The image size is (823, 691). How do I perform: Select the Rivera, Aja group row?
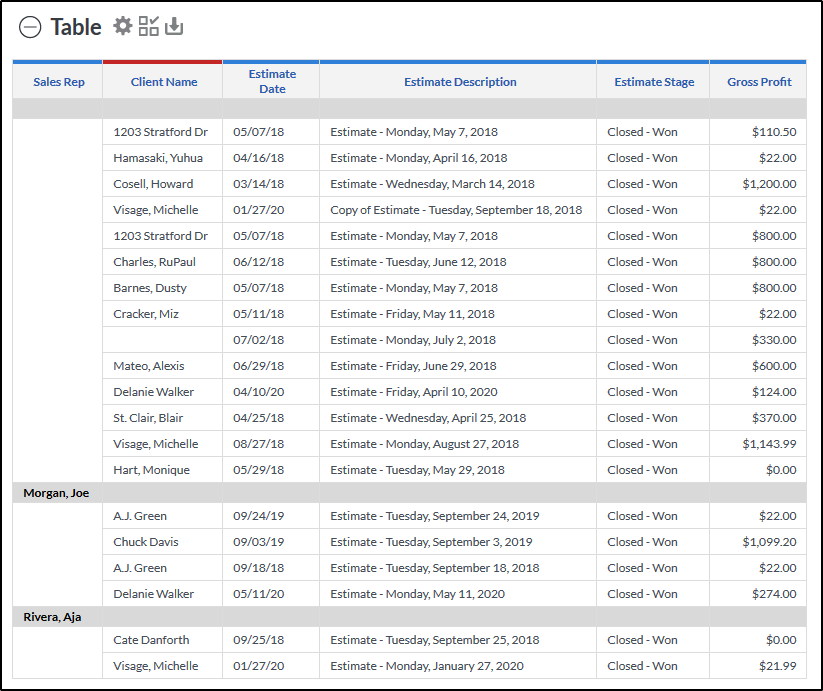point(409,617)
